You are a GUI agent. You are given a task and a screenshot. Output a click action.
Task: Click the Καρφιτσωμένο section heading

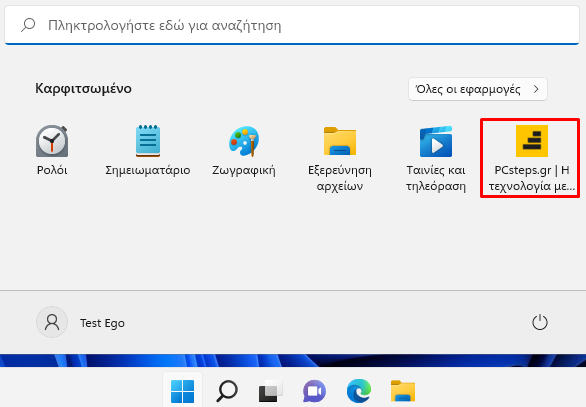coord(83,89)
